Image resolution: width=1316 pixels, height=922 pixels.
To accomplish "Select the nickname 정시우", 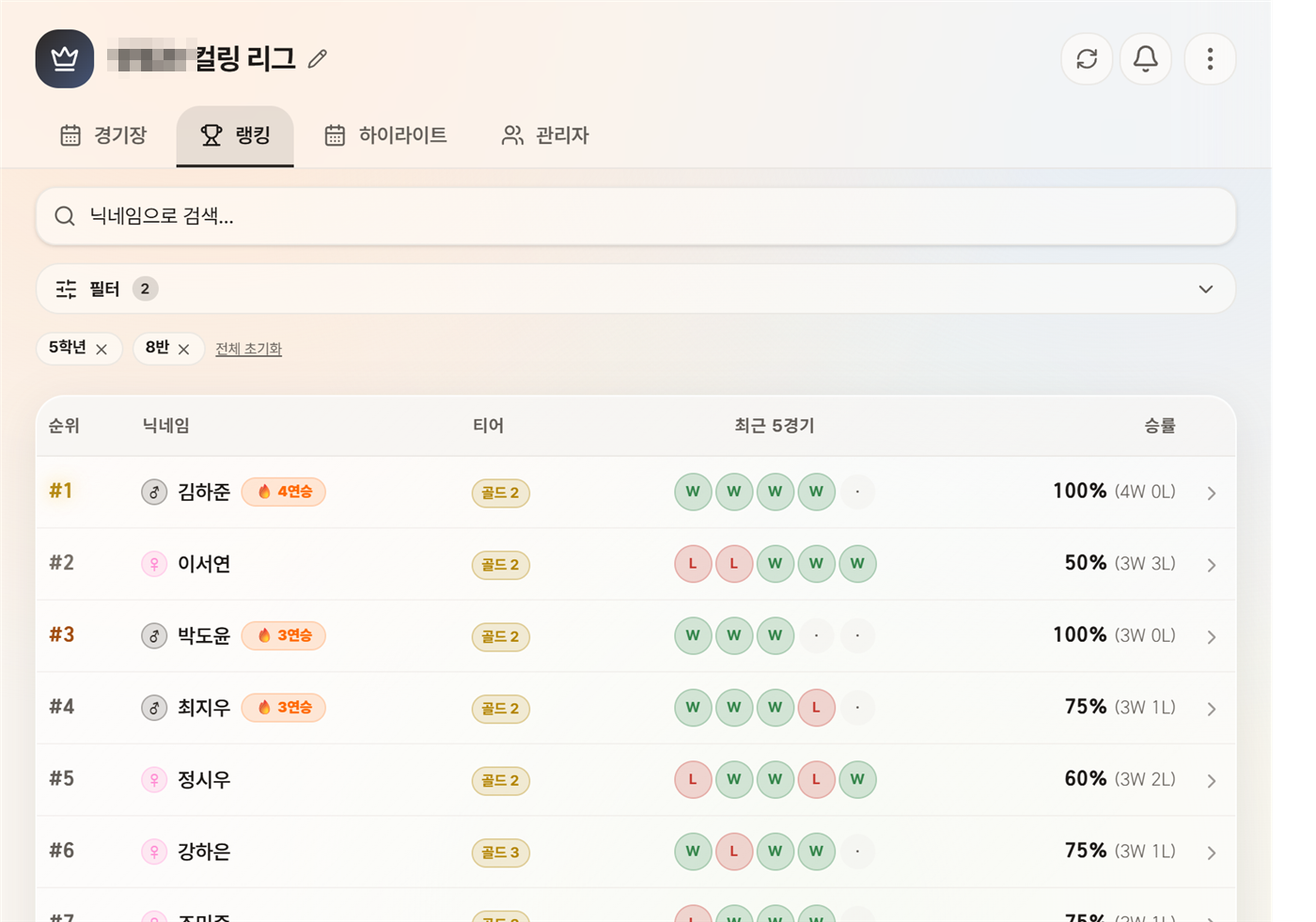I will 204,779.
